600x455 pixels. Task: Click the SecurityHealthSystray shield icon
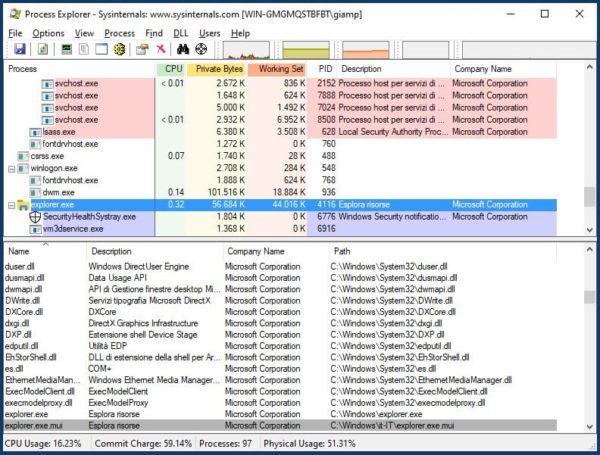tap(35, 217)
